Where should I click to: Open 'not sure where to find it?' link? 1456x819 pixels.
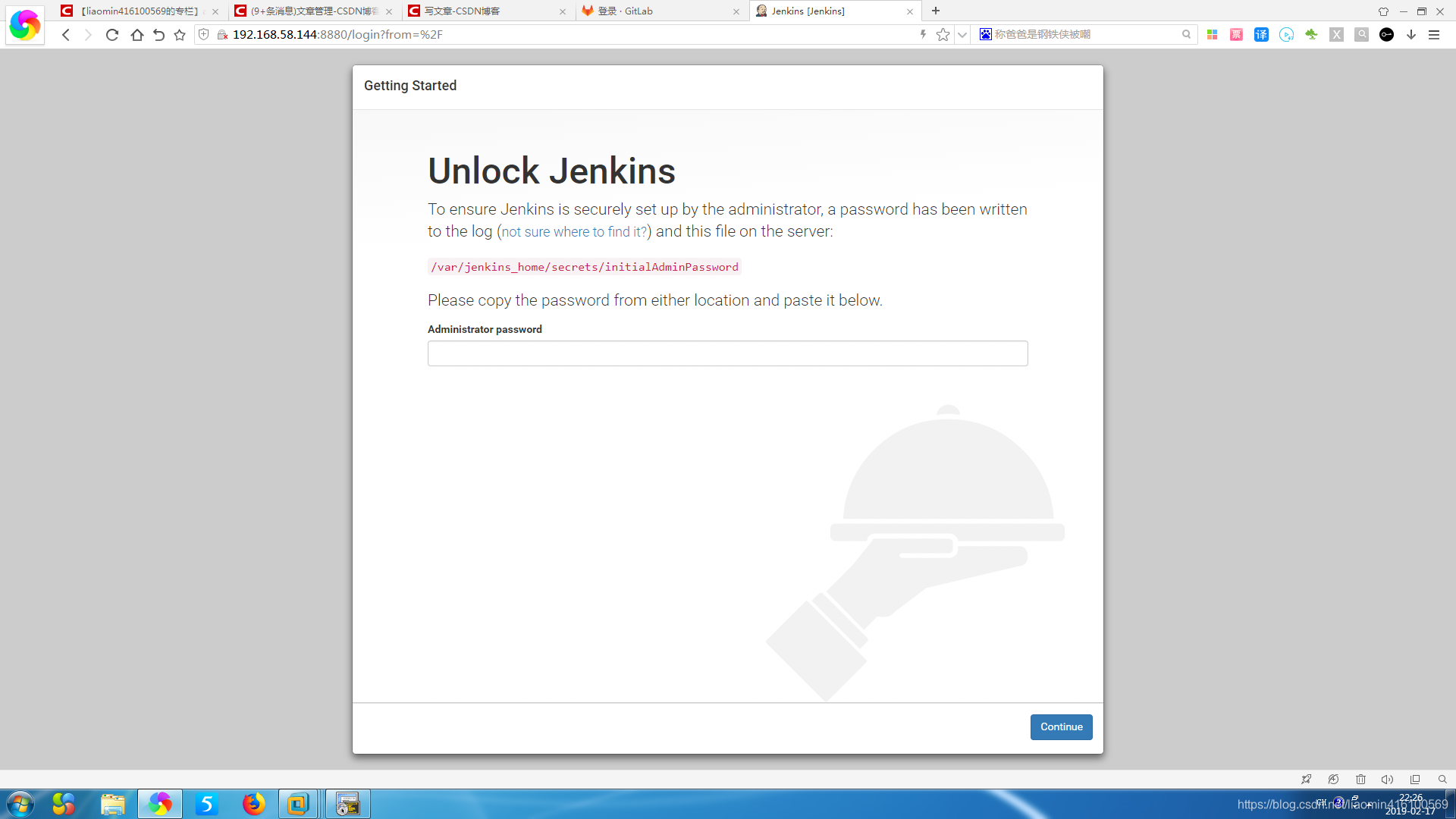(574, 232)
